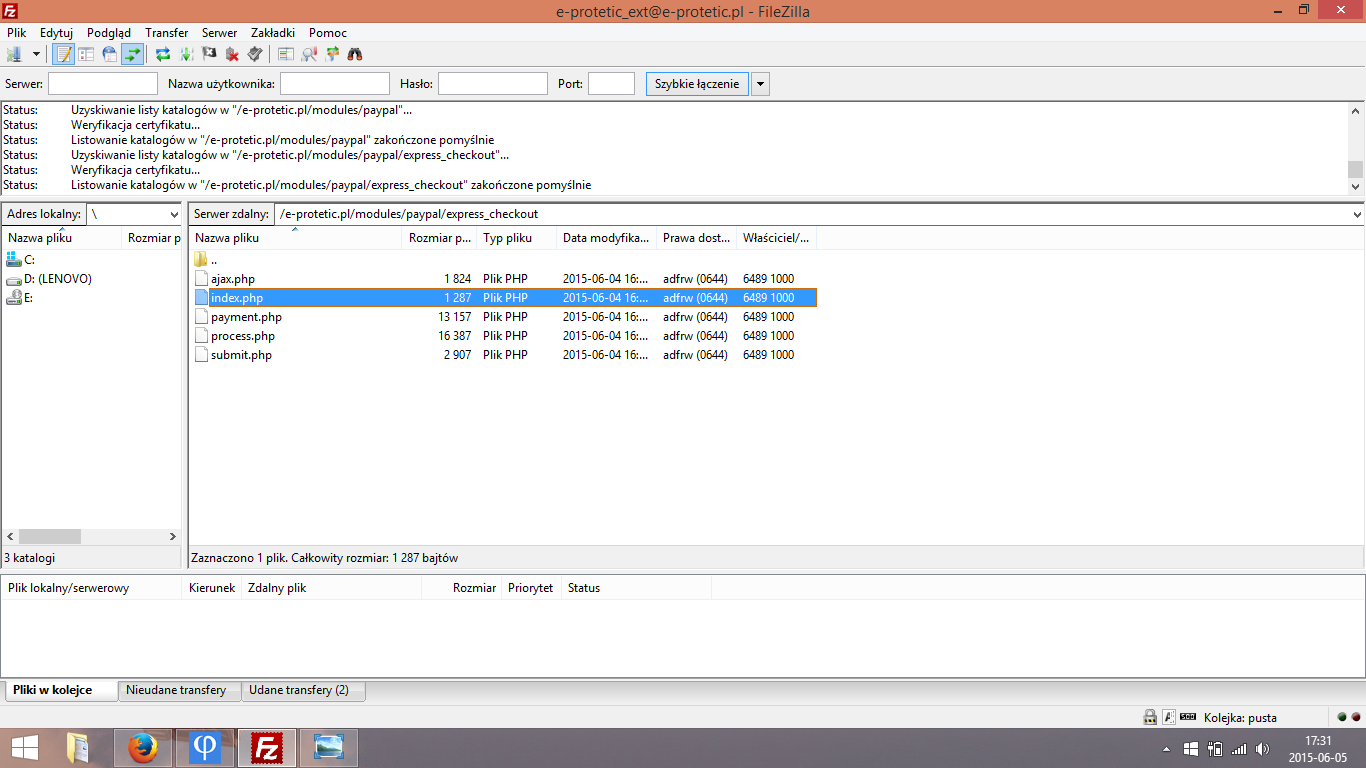Open the volume control in system tray

tap(1263, 748)
